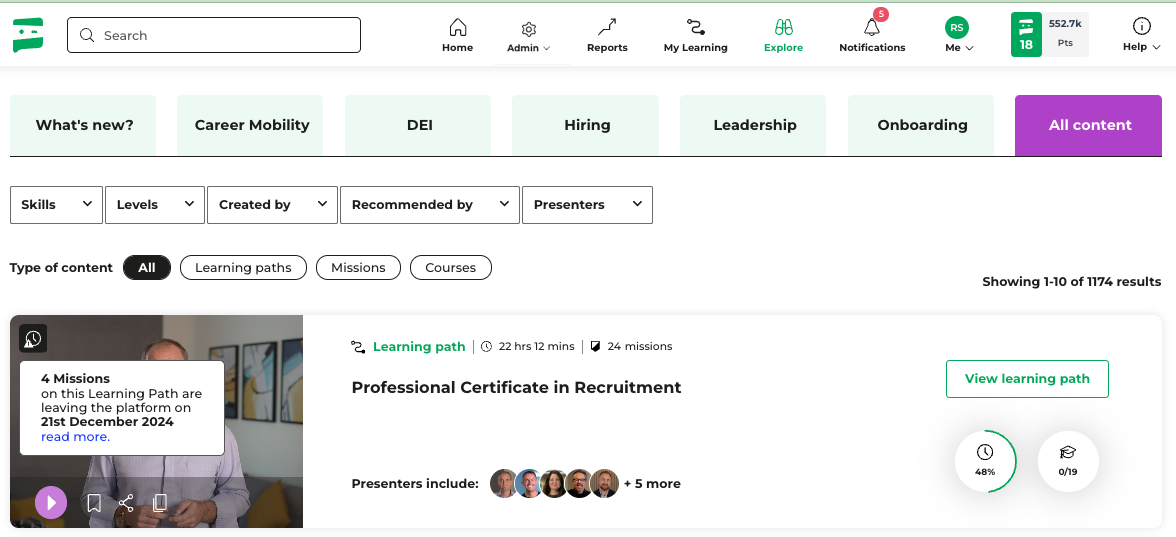This screenshot has width=1176, height=537.
Task: Share the Professional Certificate learning path
Action: click(x=126, y=503)
